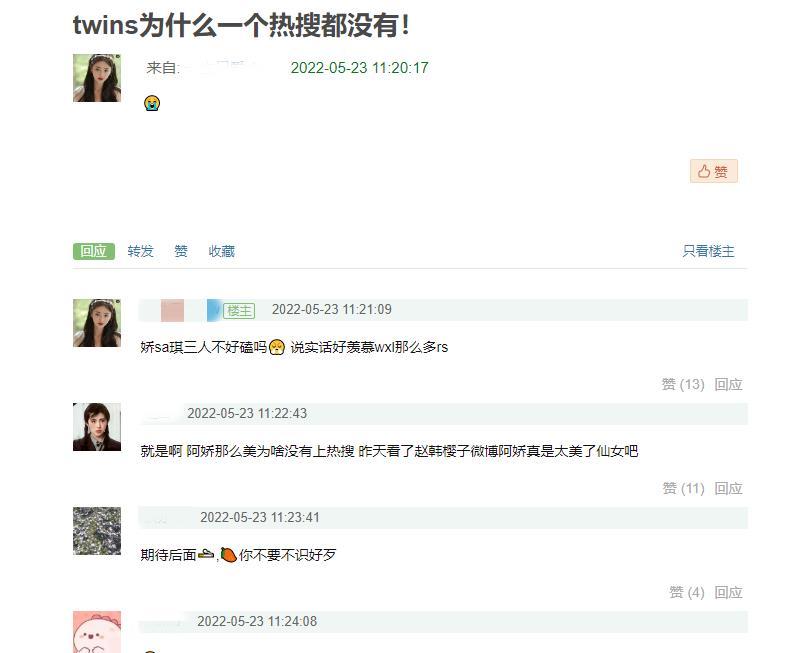
Task: Toggle 只看楼主 filter
Action: pyautogui.click(x=709, y=251)
